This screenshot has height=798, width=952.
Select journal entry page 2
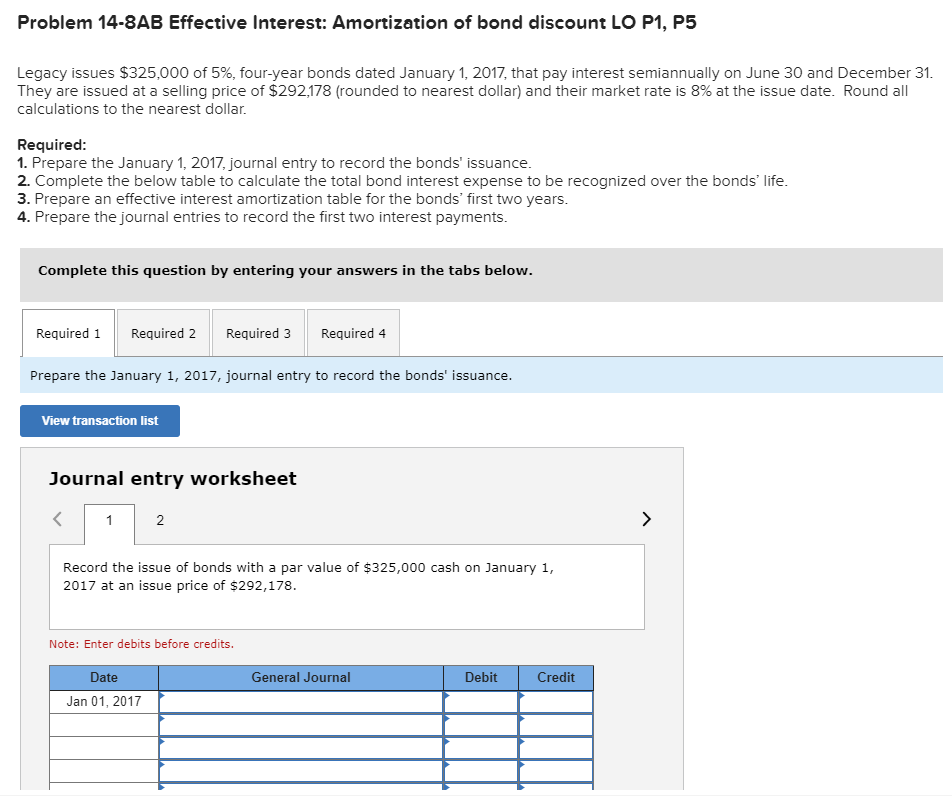(159, 520)
